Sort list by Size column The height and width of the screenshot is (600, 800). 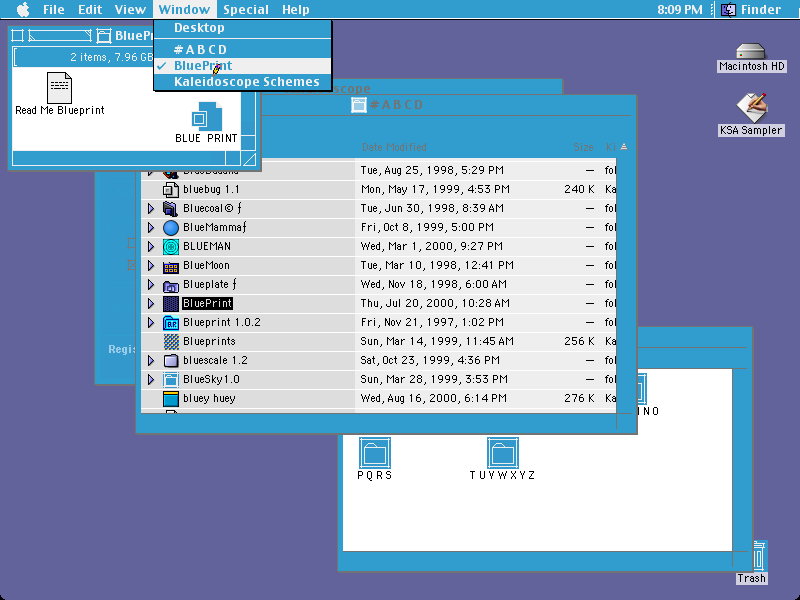coord(583,147)
